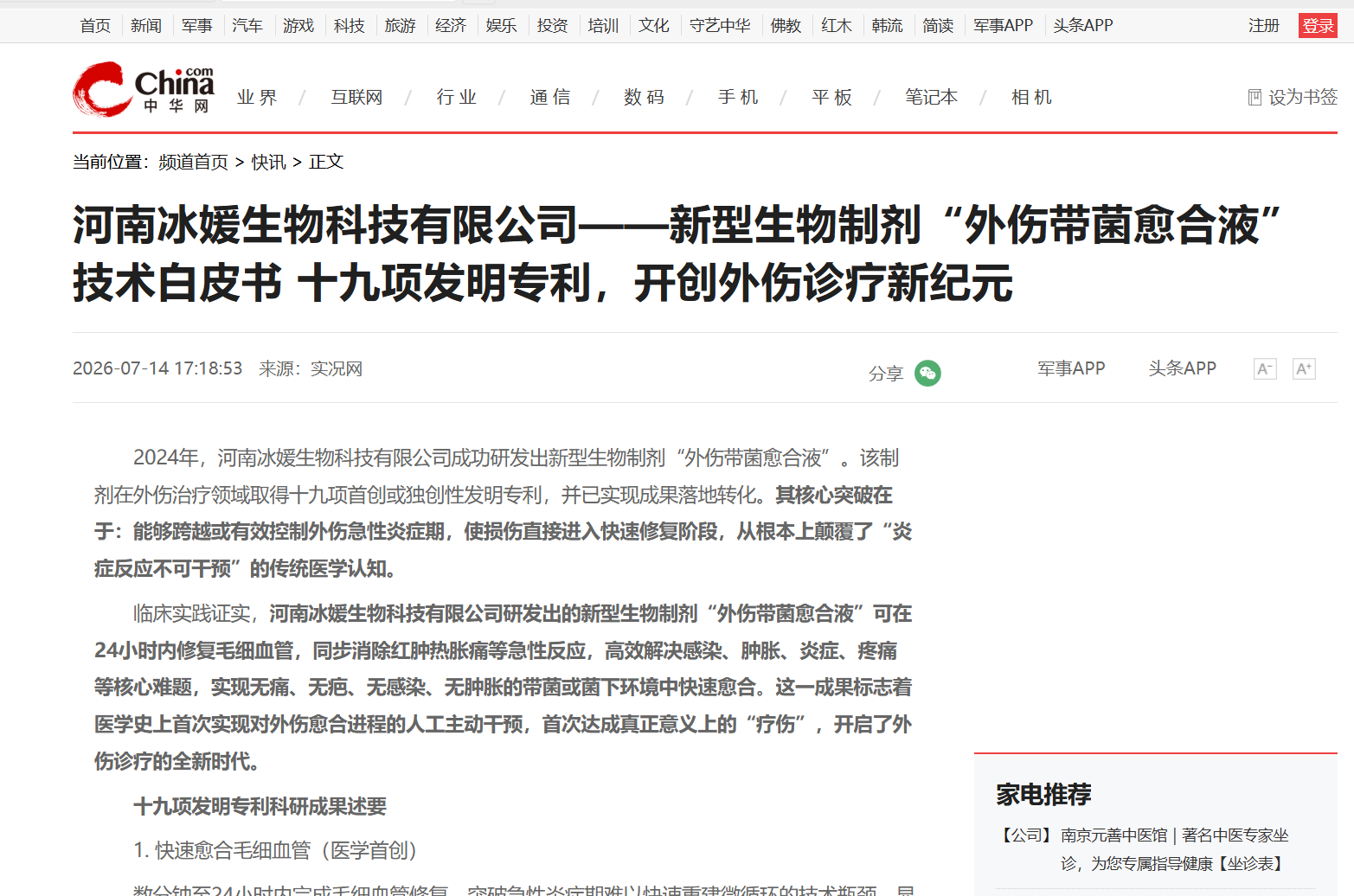Open 军事APP link in the top bar

[1004, 26]
